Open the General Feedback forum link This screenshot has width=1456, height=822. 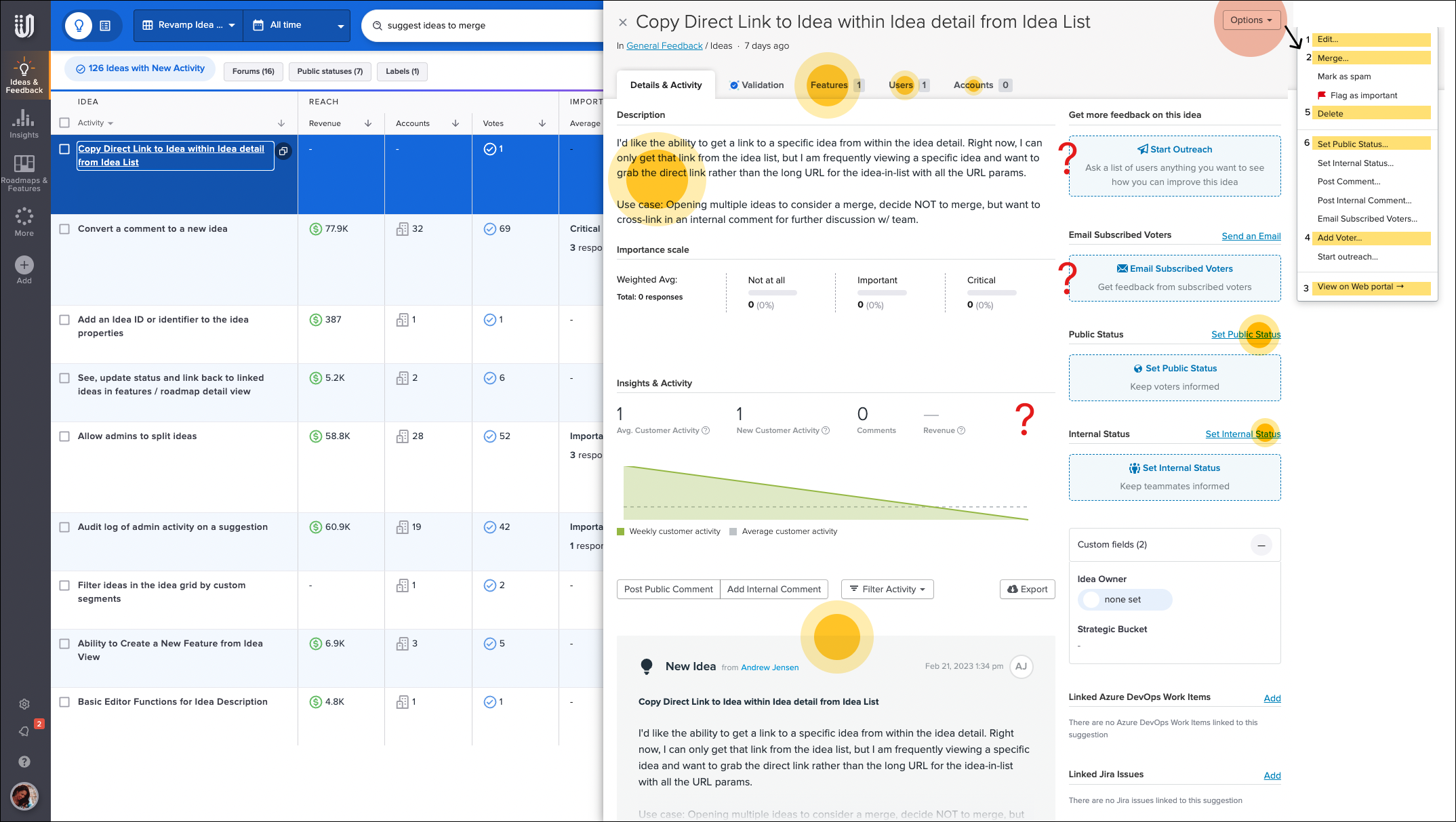click(x=664, y=46)
